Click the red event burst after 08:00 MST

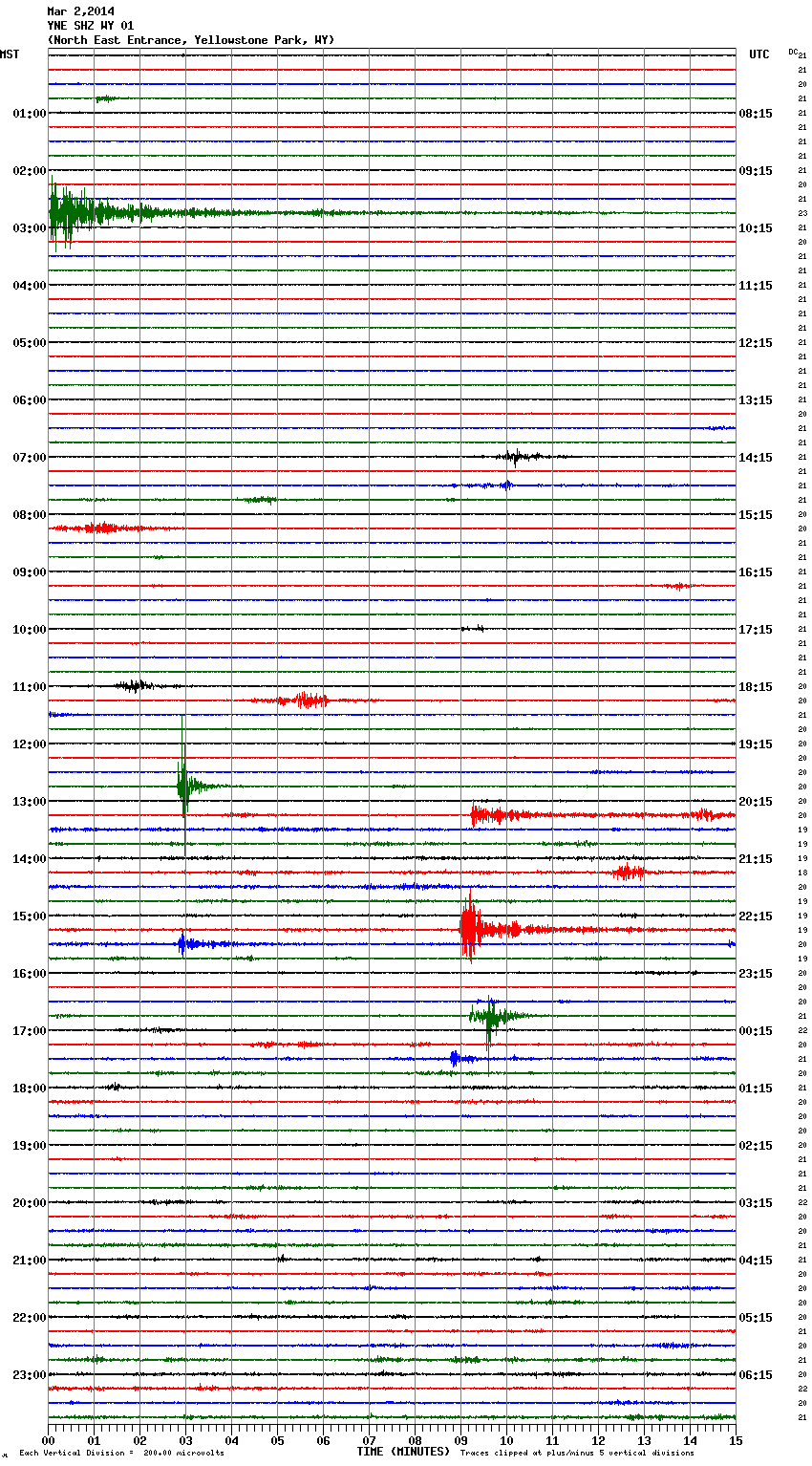point(100,528)
